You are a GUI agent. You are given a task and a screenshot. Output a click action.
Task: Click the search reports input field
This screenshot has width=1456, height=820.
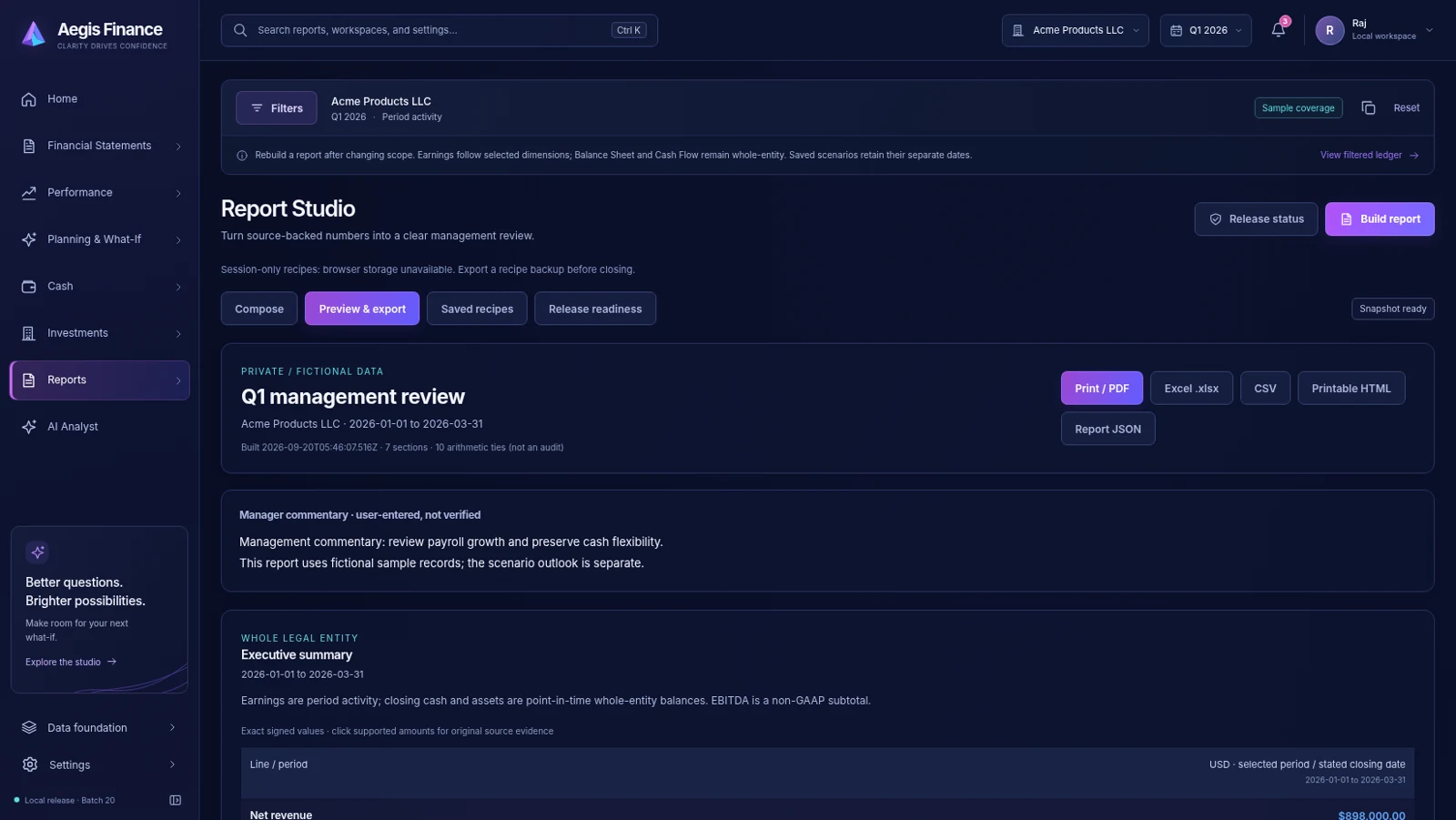(x=440, y=30)
